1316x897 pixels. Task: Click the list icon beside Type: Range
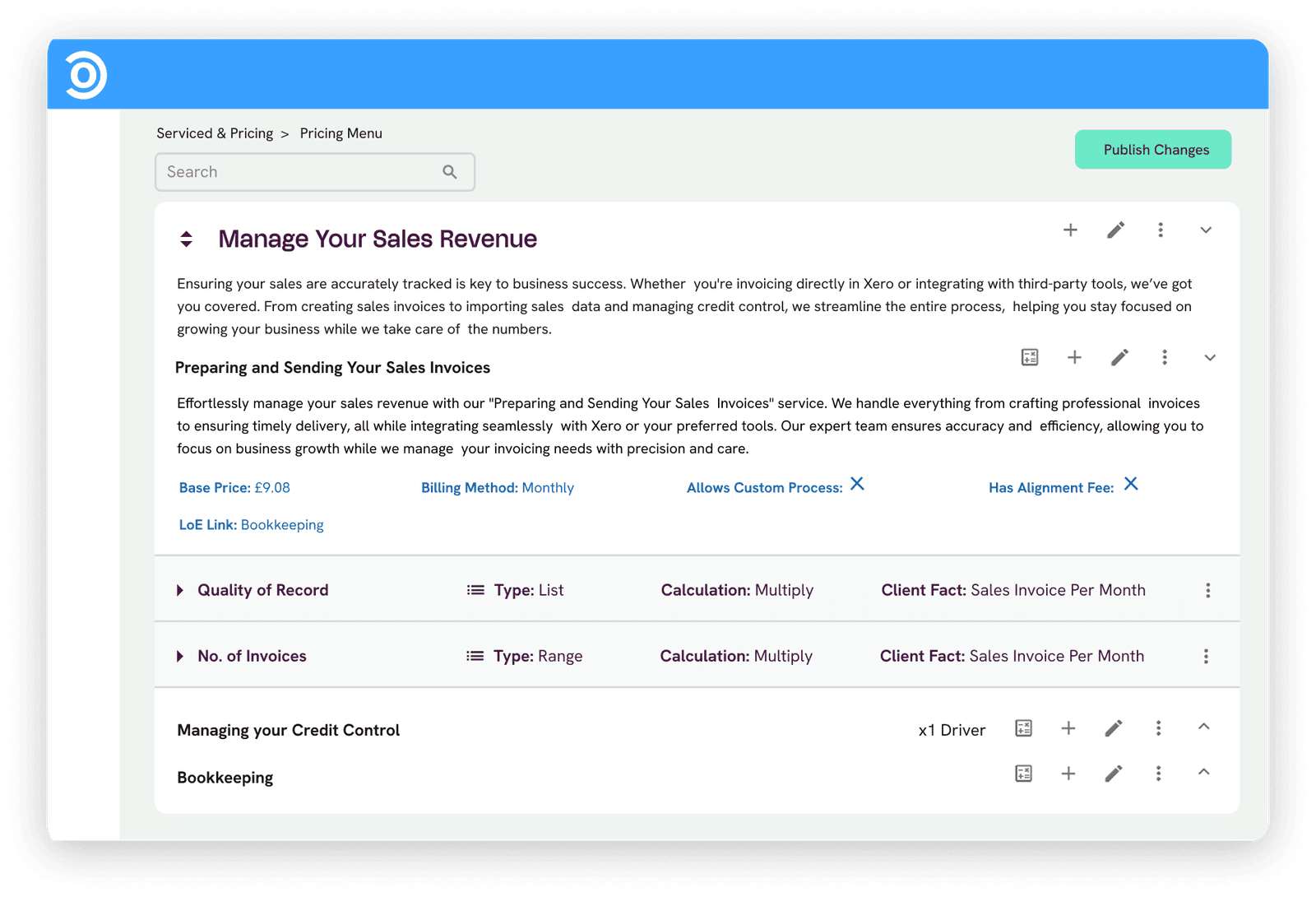coord(475,656)
